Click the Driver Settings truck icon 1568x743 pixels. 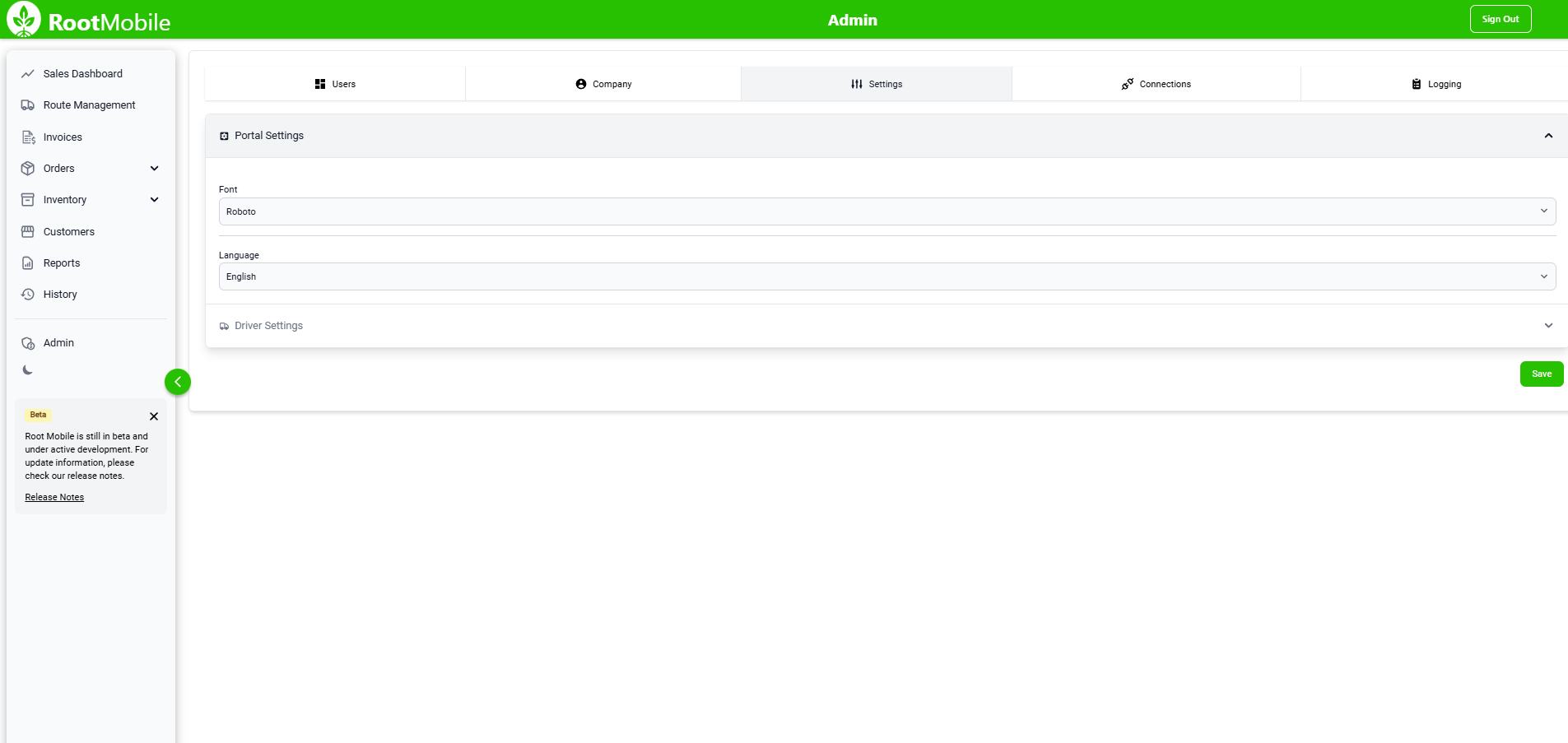[224, 327]
